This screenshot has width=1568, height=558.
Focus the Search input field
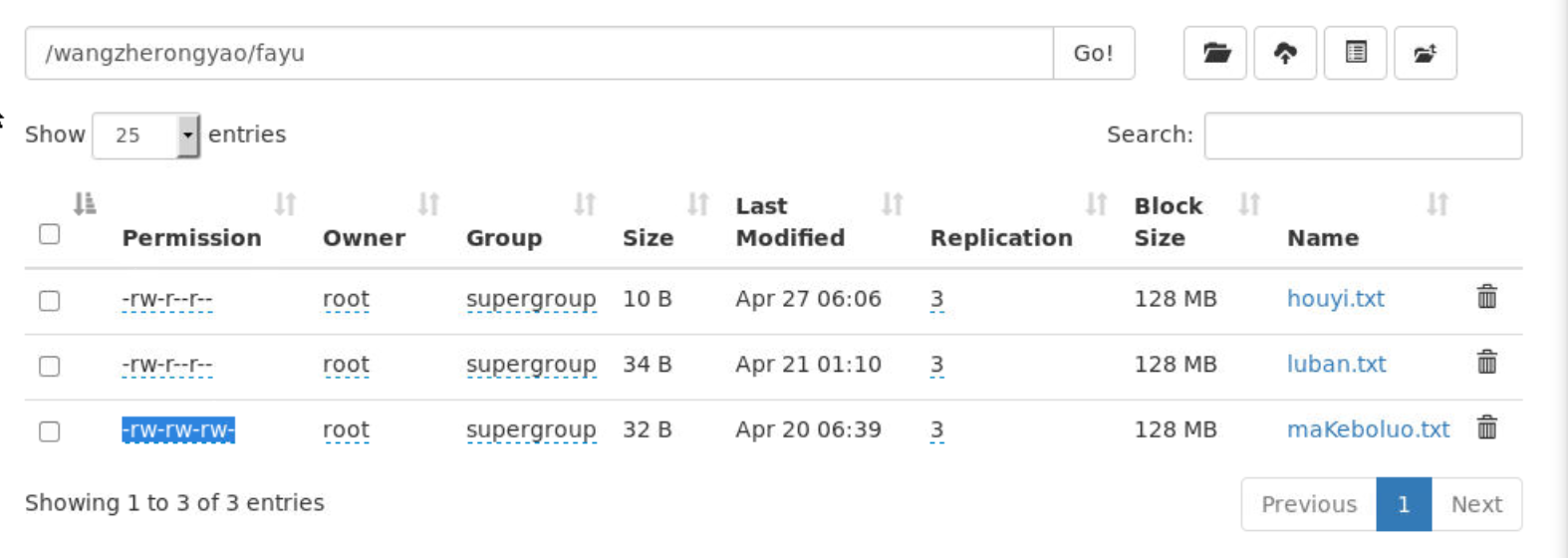click(x=1363, y=136)
